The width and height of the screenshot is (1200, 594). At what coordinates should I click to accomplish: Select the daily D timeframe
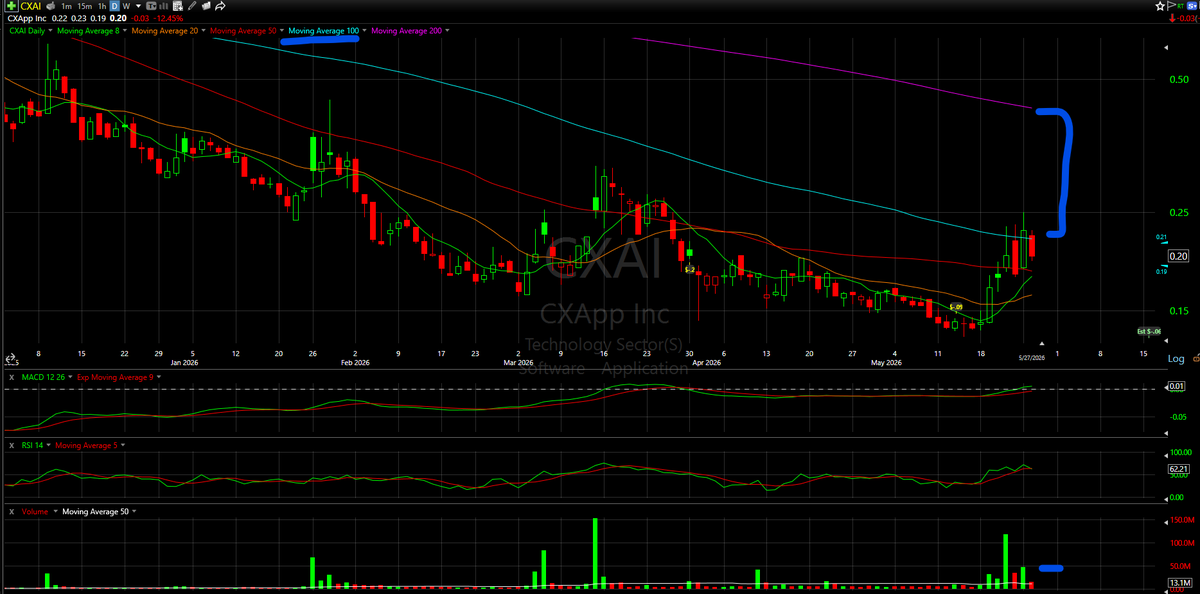tap(114, 6)
